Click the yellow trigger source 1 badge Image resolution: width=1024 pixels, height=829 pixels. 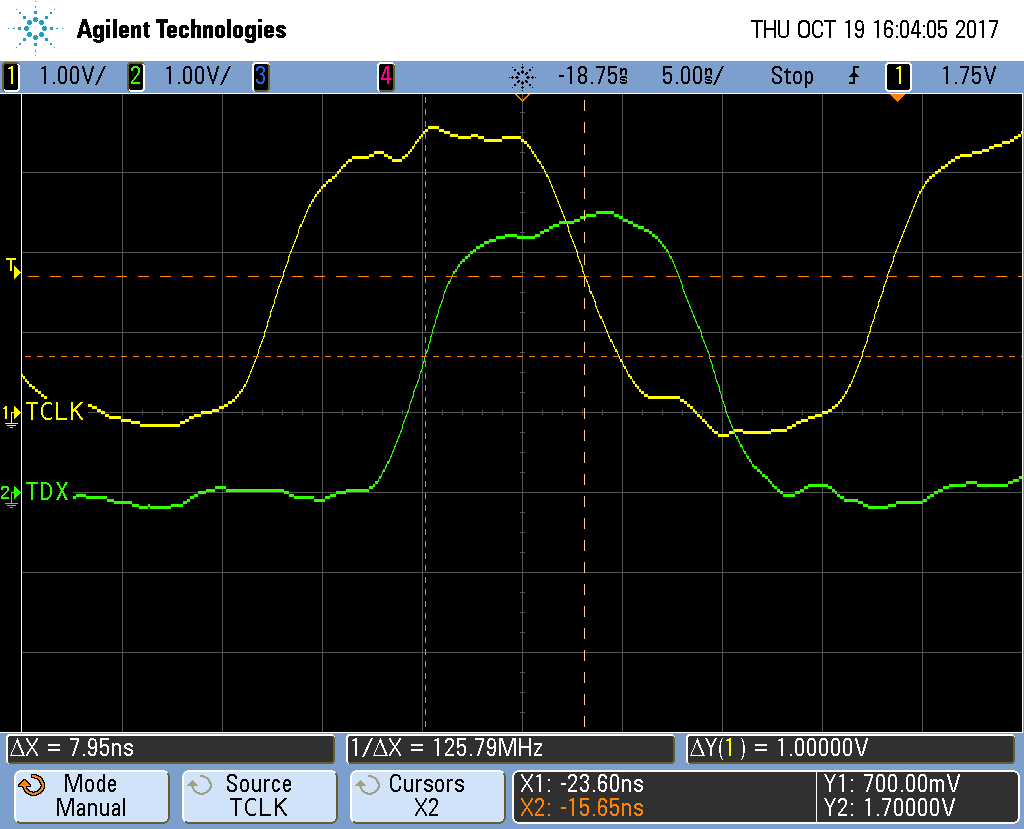coord(897,76)
